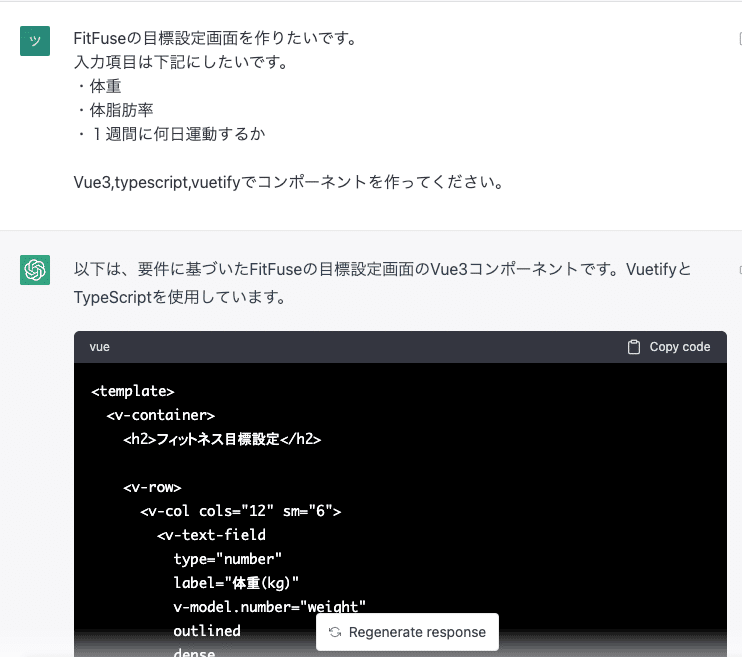Click the 'label="体重(kg)"' code line

tap(236, 583)
